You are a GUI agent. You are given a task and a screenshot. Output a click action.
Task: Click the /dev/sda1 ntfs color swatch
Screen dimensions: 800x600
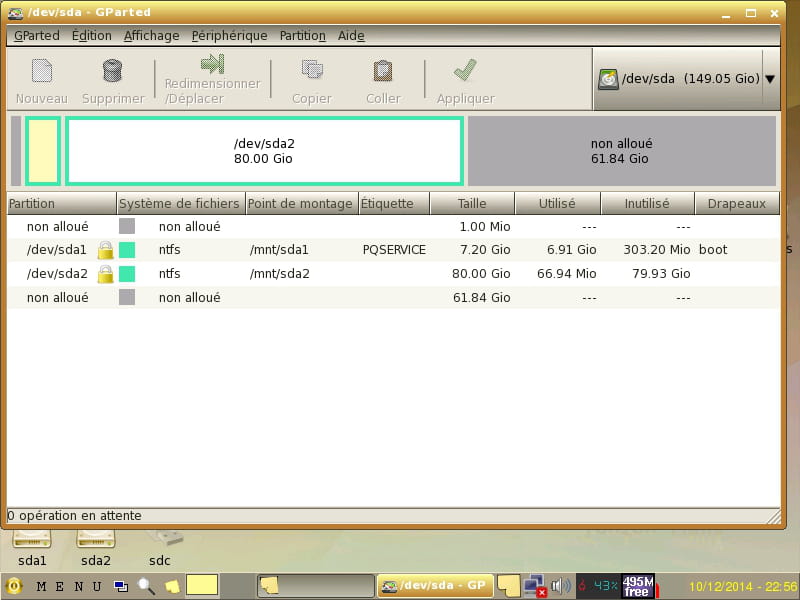tap(127, 250)
